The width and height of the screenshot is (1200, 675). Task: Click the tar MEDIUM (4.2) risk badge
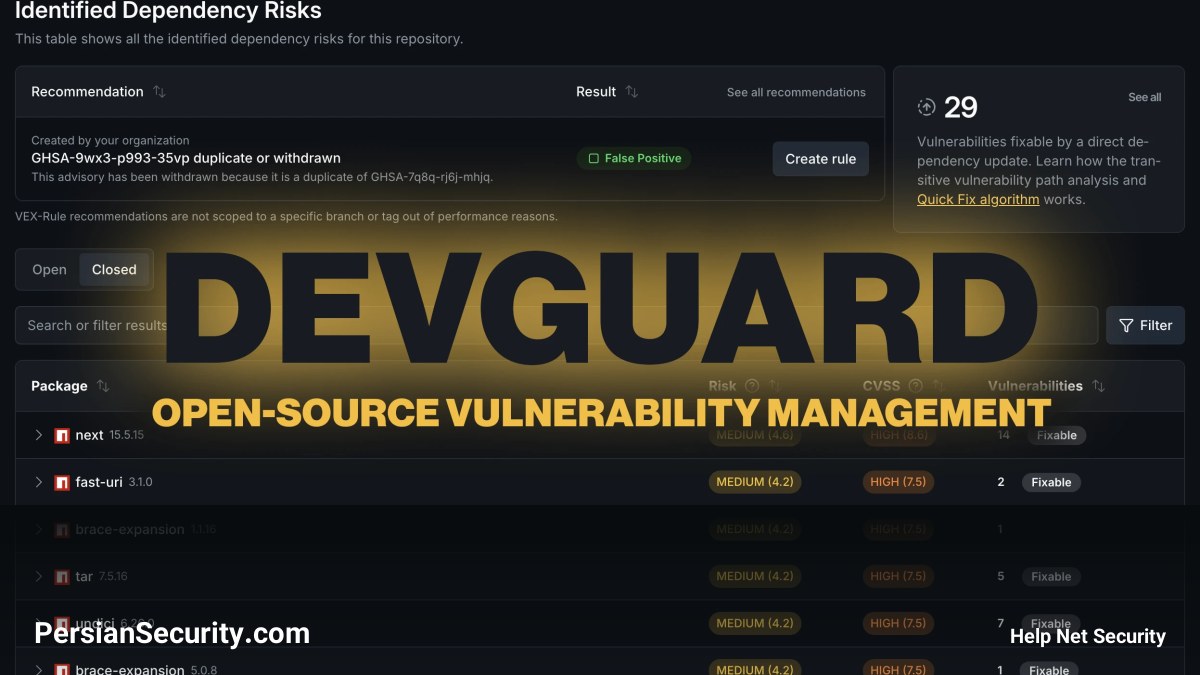755,576
